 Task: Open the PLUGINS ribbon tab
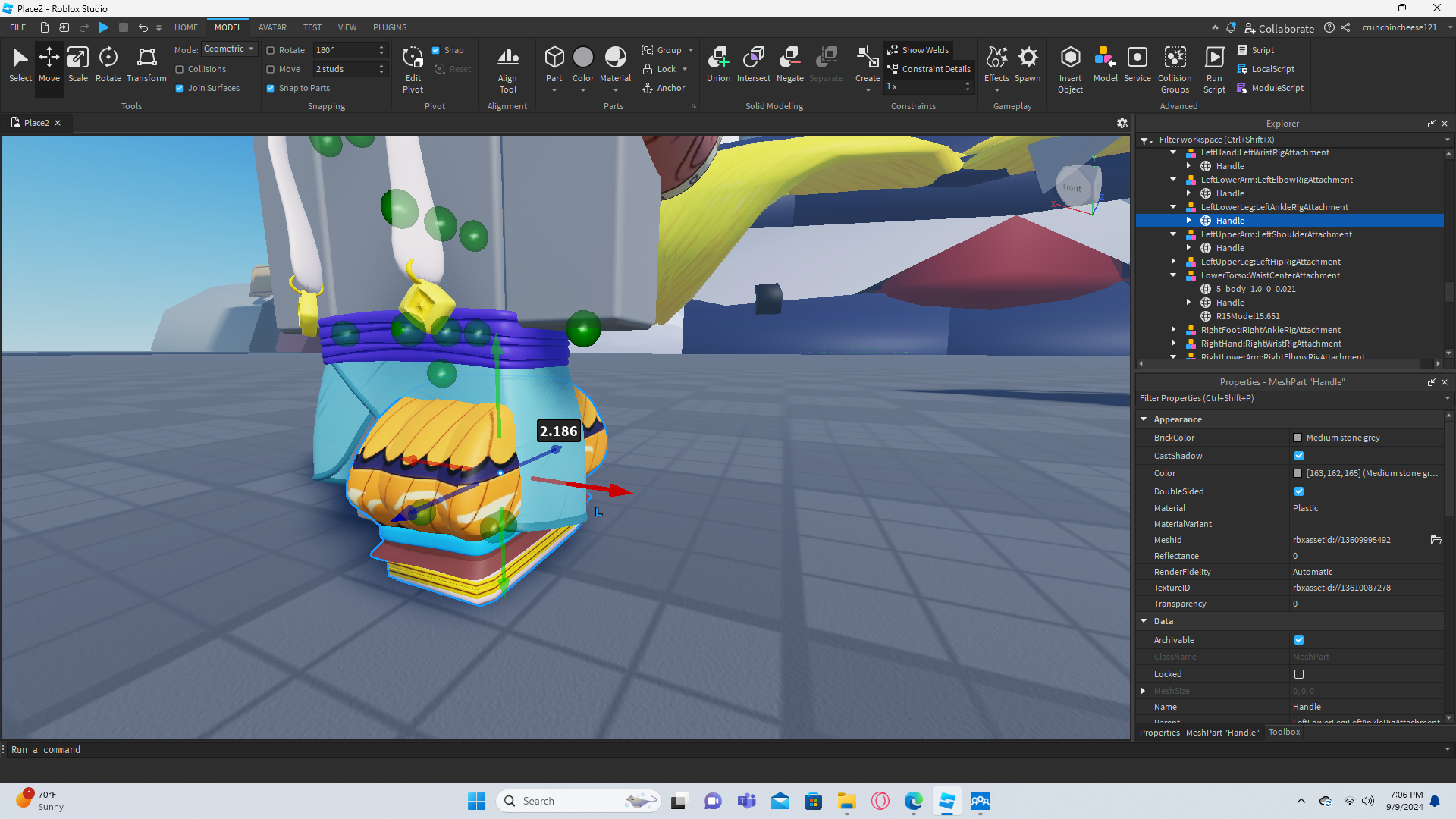tap(390, 27)
